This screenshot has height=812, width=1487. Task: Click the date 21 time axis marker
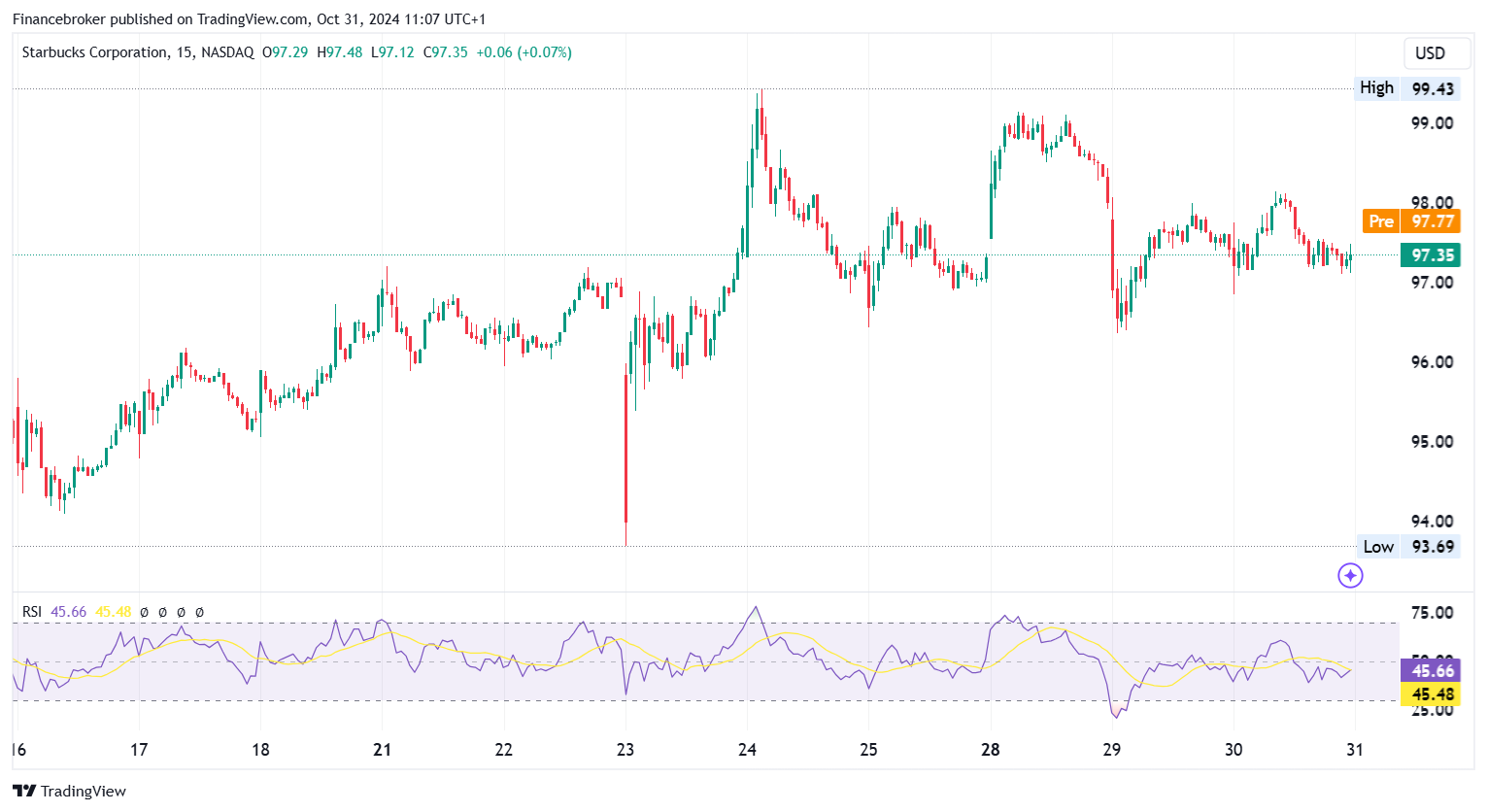pyautogui.click(x=382, y=750)
